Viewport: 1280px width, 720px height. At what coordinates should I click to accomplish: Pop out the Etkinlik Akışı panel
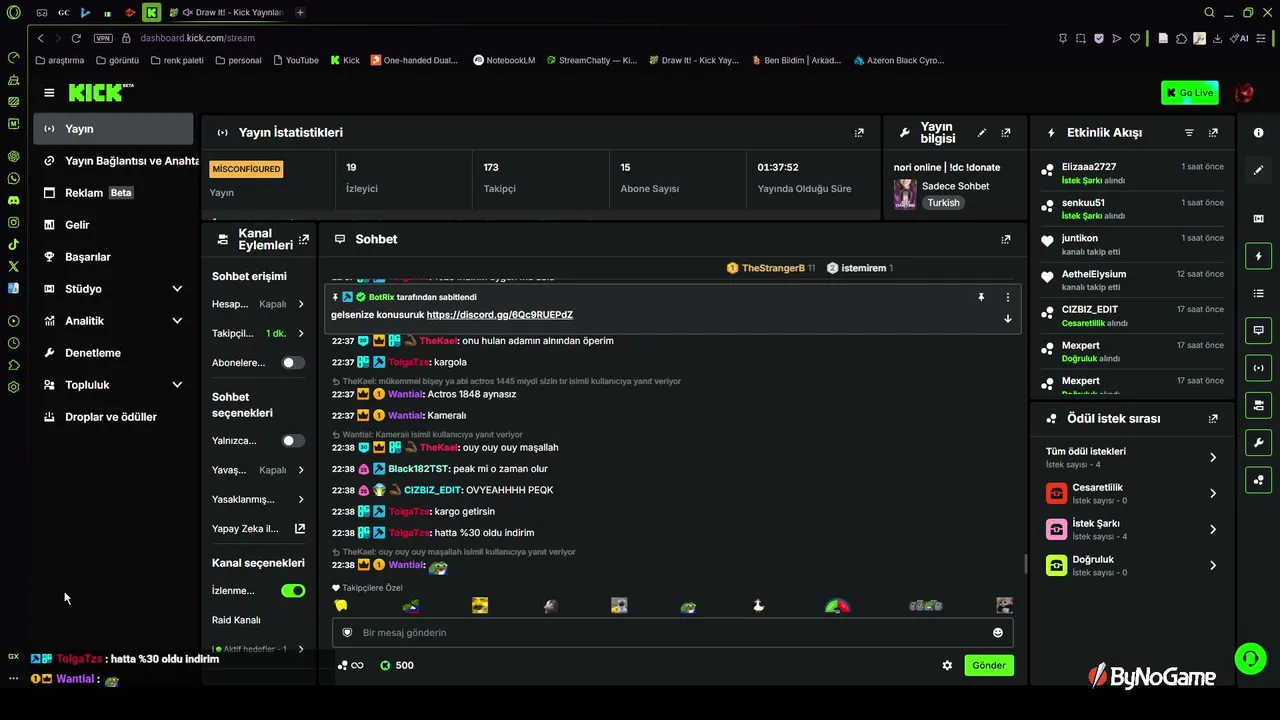tap(1213, 132)
